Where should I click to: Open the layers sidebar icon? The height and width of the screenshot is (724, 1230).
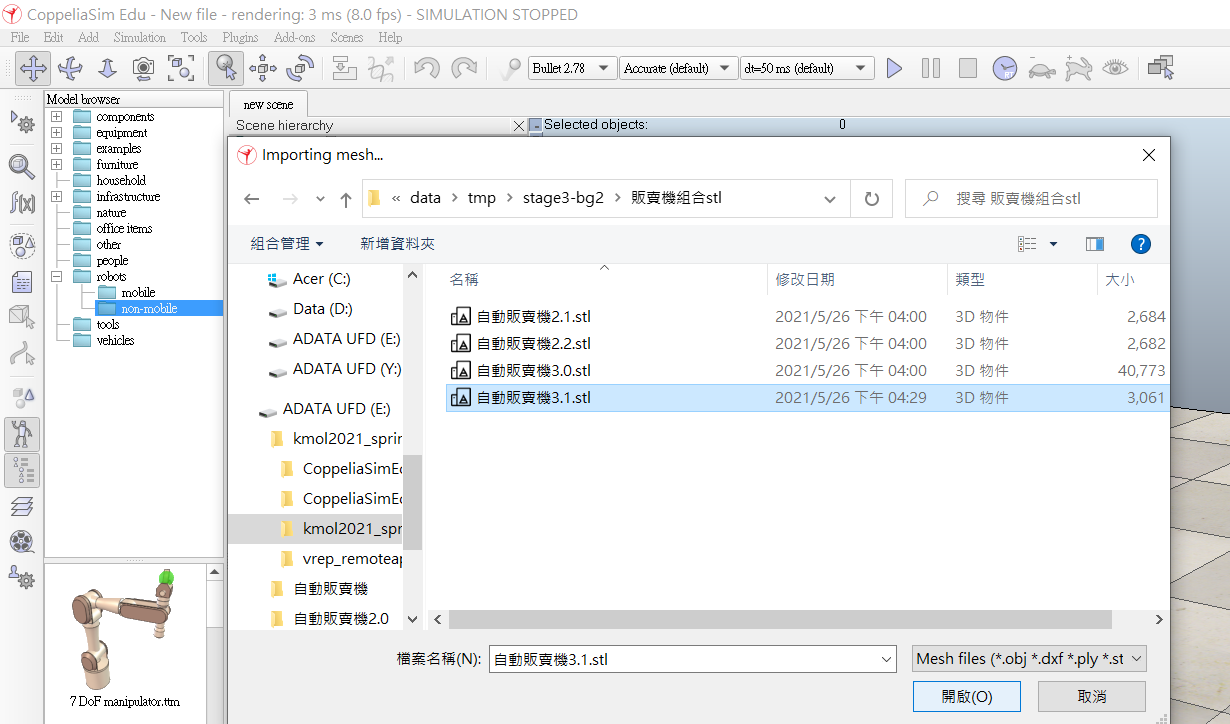pyautogui.click(x=22, y=507)
